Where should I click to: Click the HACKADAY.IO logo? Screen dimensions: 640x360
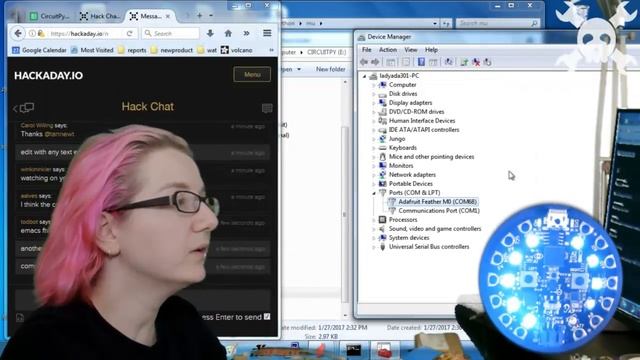pos(49,76)
